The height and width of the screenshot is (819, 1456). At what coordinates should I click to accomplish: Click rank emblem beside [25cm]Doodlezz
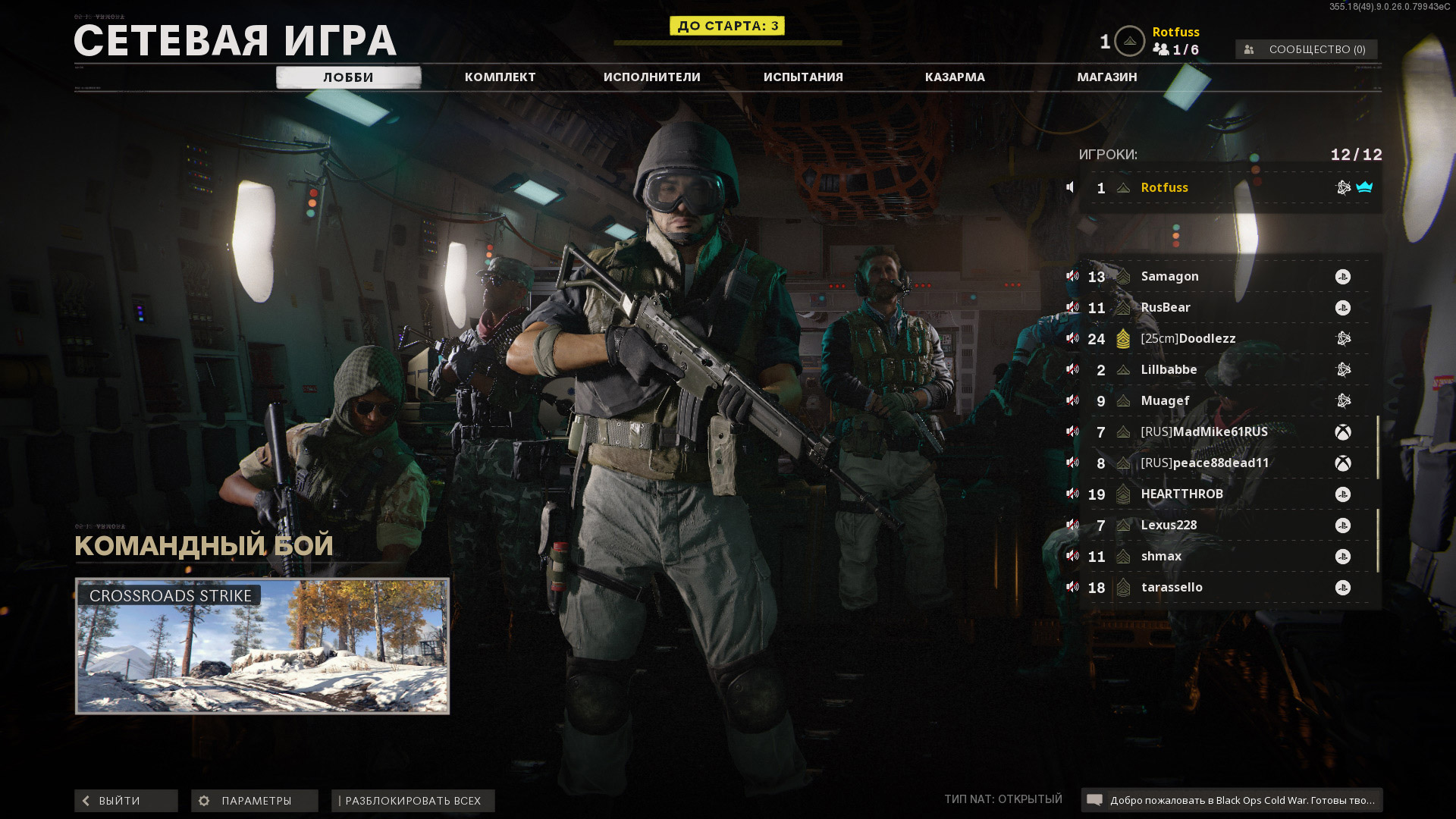pyautogui.click(x=1123, y=339)
